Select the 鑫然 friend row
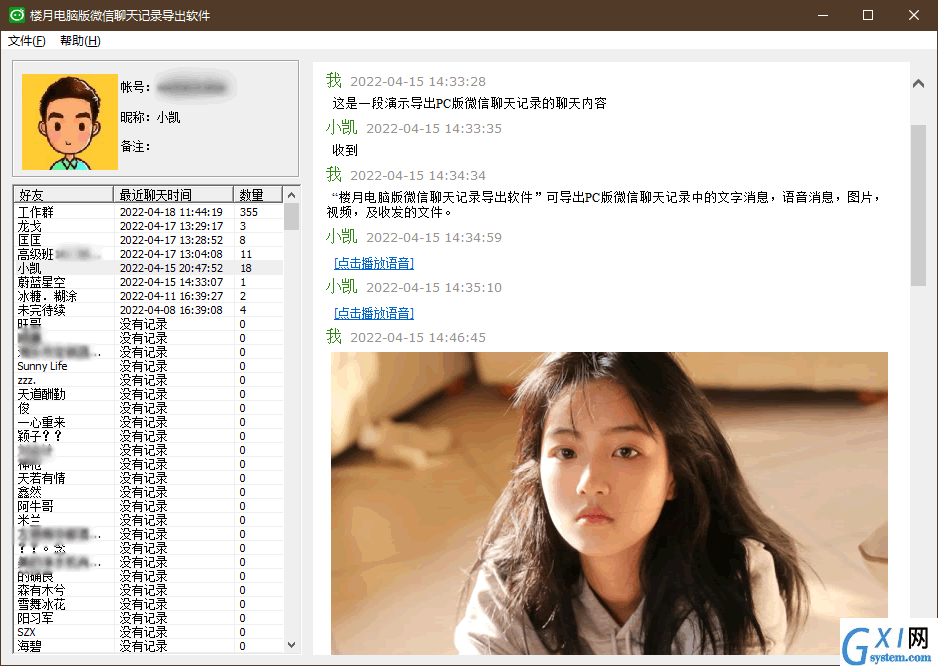938x666 pixels. pyautogui.click(x=148, y=492)
